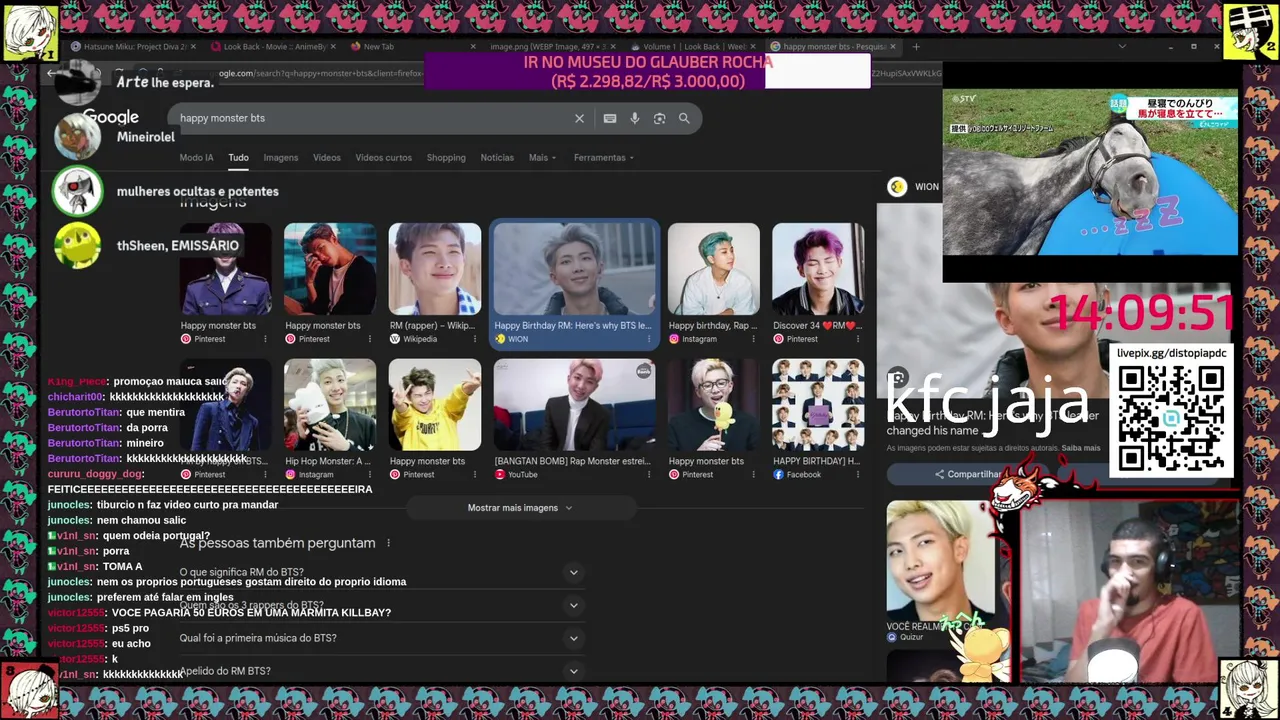Open '[BANGTAN BOMB] Rap Monster estrei...' link
Image resolution: width=1280 pixels, height=720 pixels.
click(572, 461)
